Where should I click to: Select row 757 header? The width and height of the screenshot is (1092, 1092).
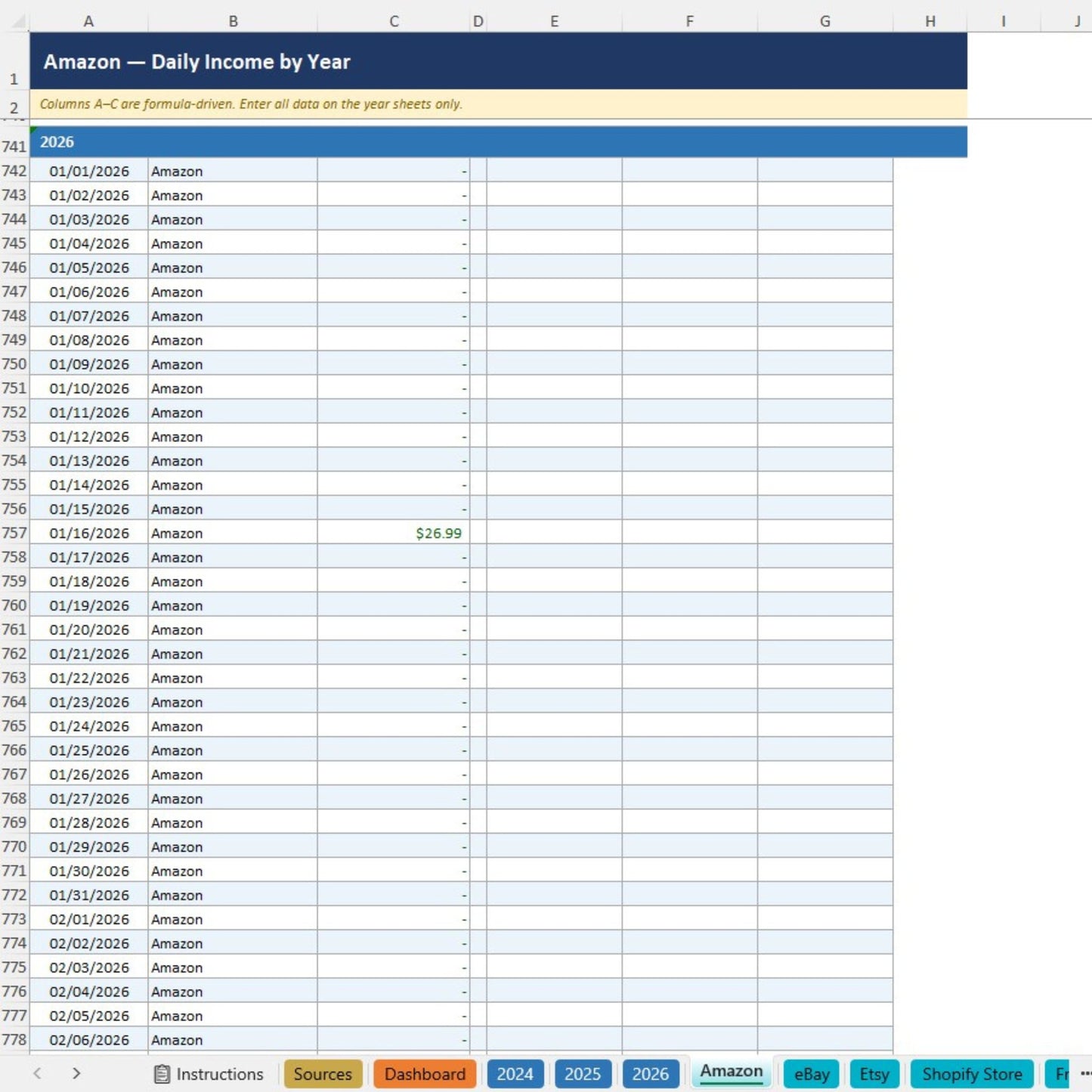(x=14, y=533)
